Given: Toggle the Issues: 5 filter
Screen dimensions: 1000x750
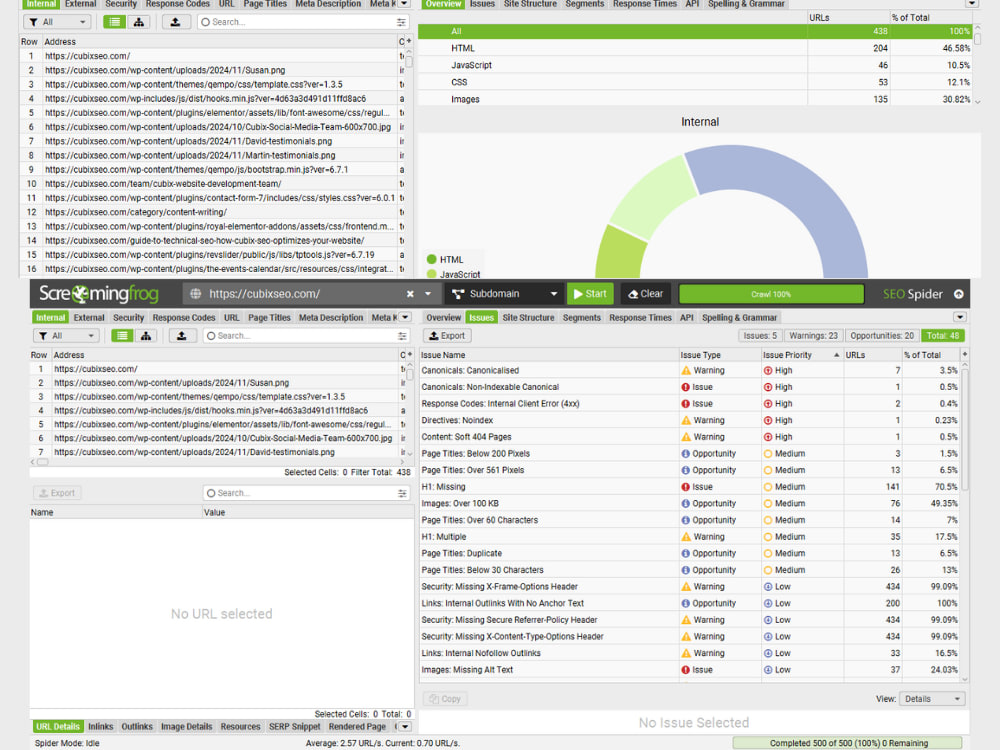Looking at the screenshot, I should click(x=760, y=335).
